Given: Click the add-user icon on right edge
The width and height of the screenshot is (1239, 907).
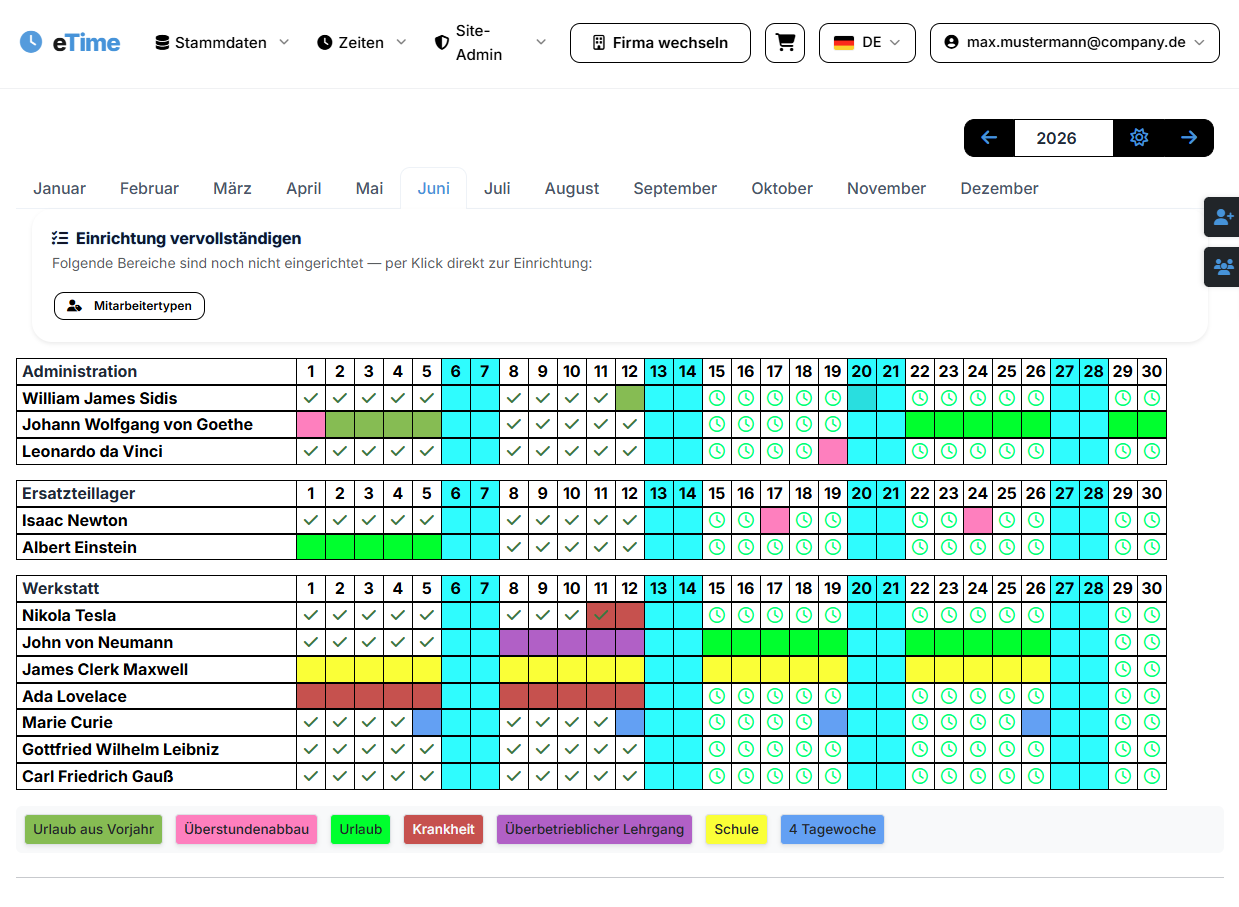Looking at the screenshot, I should [1222, 217].
